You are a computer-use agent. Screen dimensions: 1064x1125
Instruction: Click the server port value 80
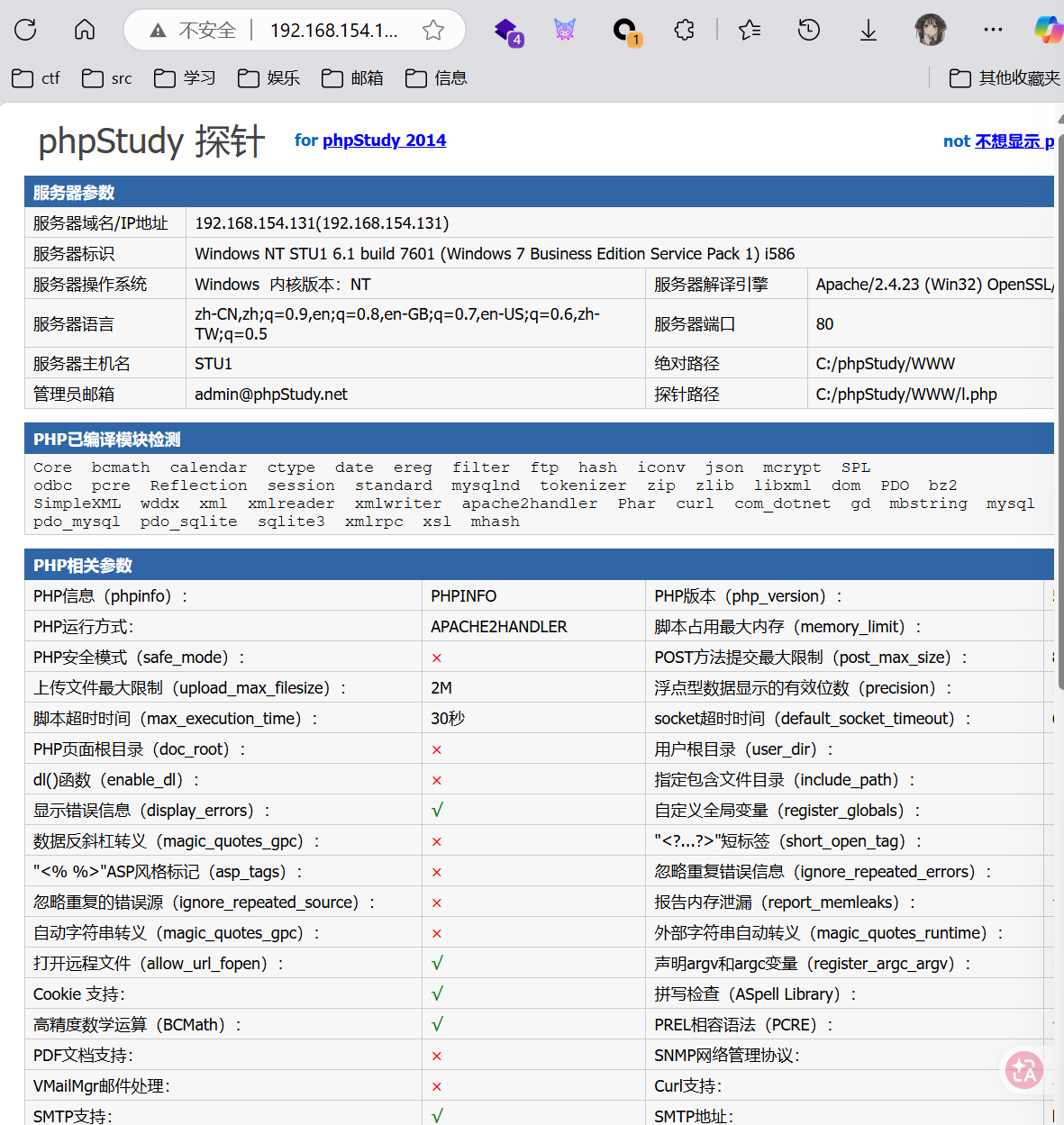point(824,324)
